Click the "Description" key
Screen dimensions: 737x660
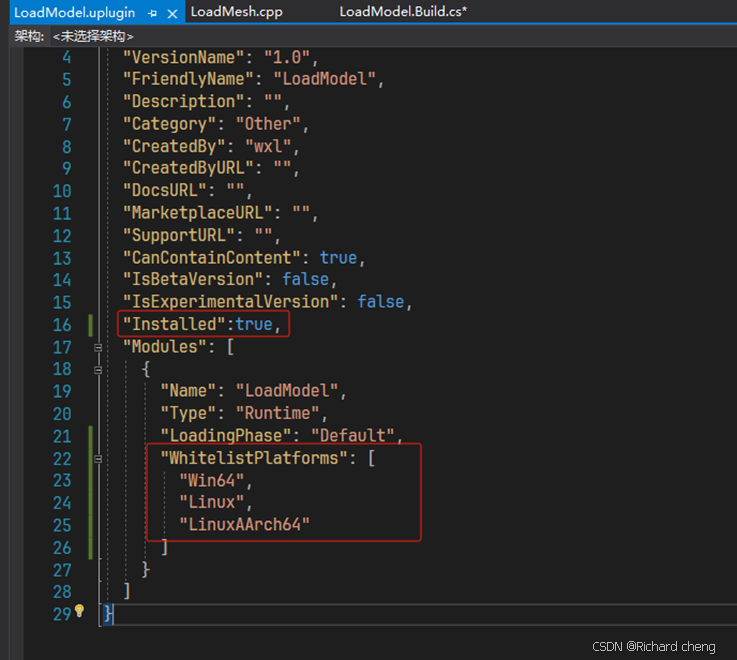tap(183, 102)
